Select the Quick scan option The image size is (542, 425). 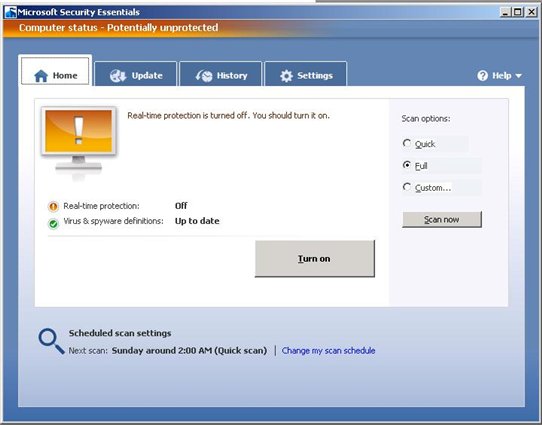click(407, 143)
